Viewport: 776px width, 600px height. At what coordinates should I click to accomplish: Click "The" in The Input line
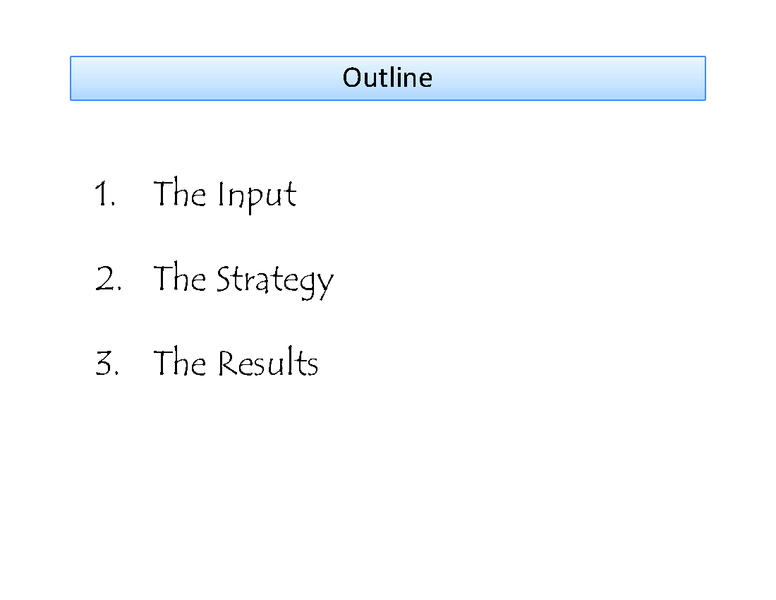179,194
